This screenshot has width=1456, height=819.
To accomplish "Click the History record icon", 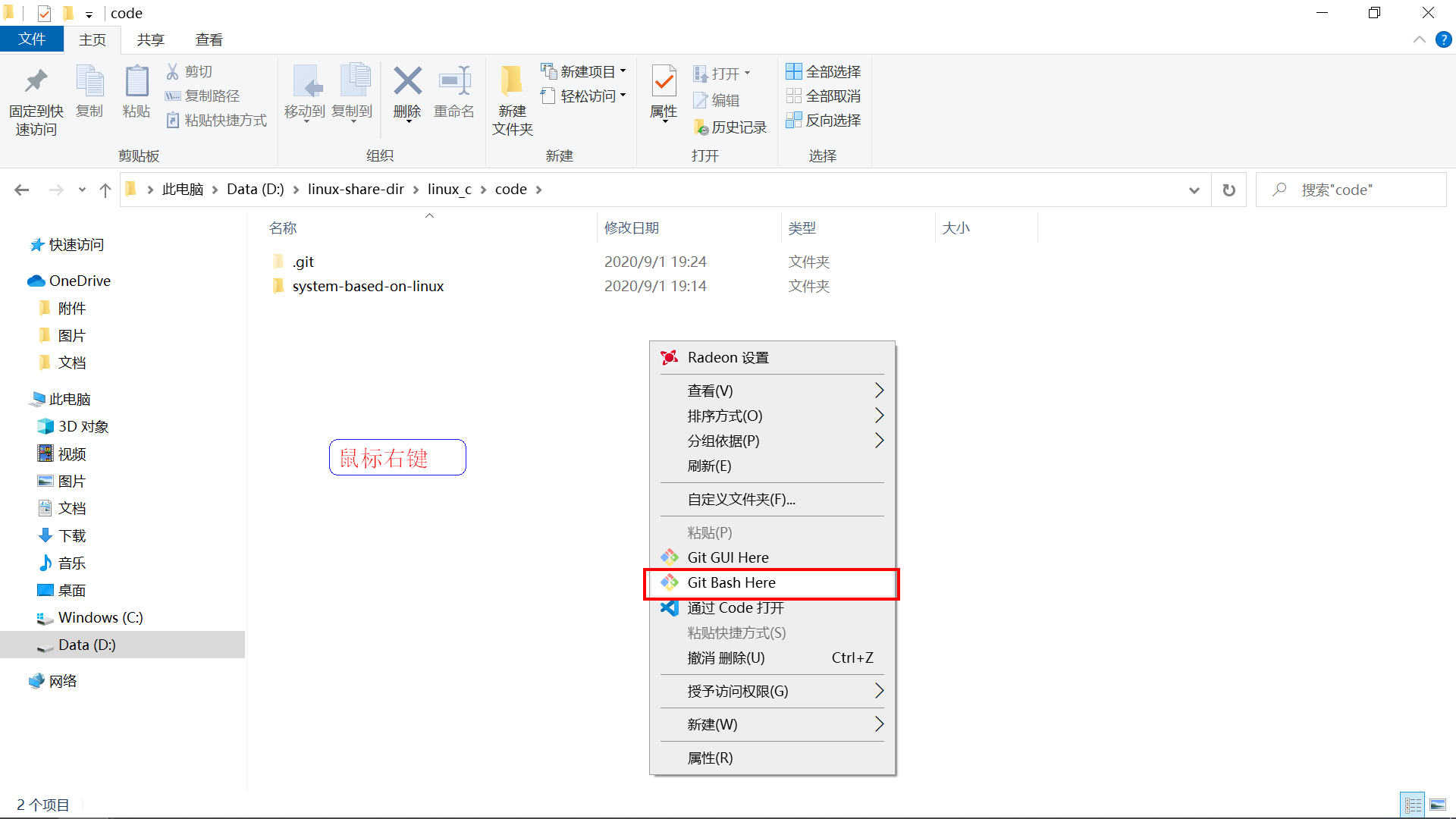I will pyautogui.click(x=701, y=127).
